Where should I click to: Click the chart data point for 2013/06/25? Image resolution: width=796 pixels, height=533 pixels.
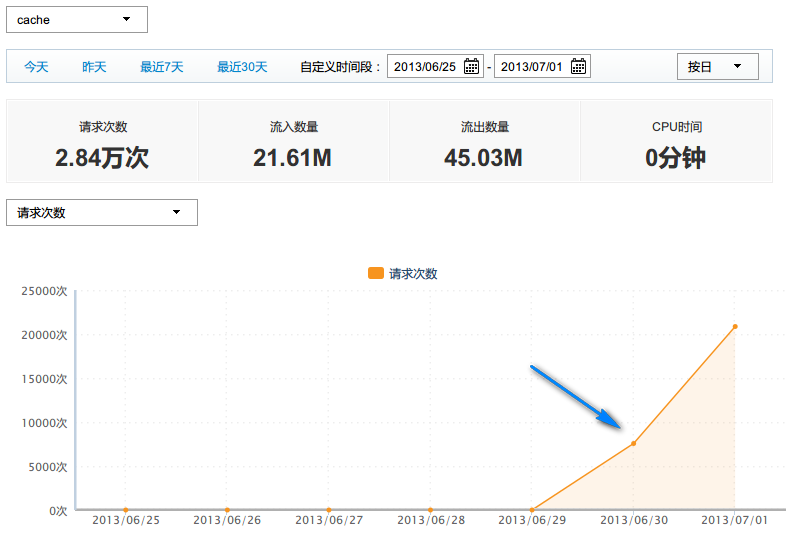click(x=126, y=510)
